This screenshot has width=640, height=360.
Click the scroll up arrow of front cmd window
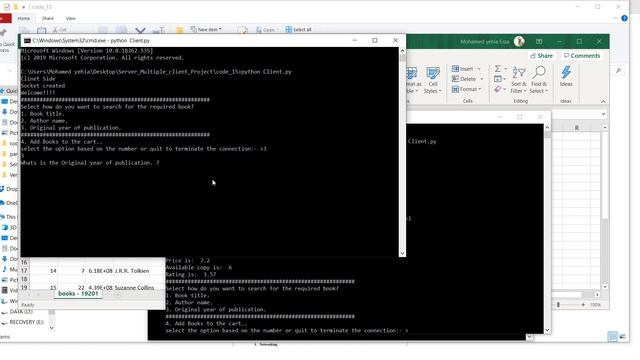[x=402, y=51]
